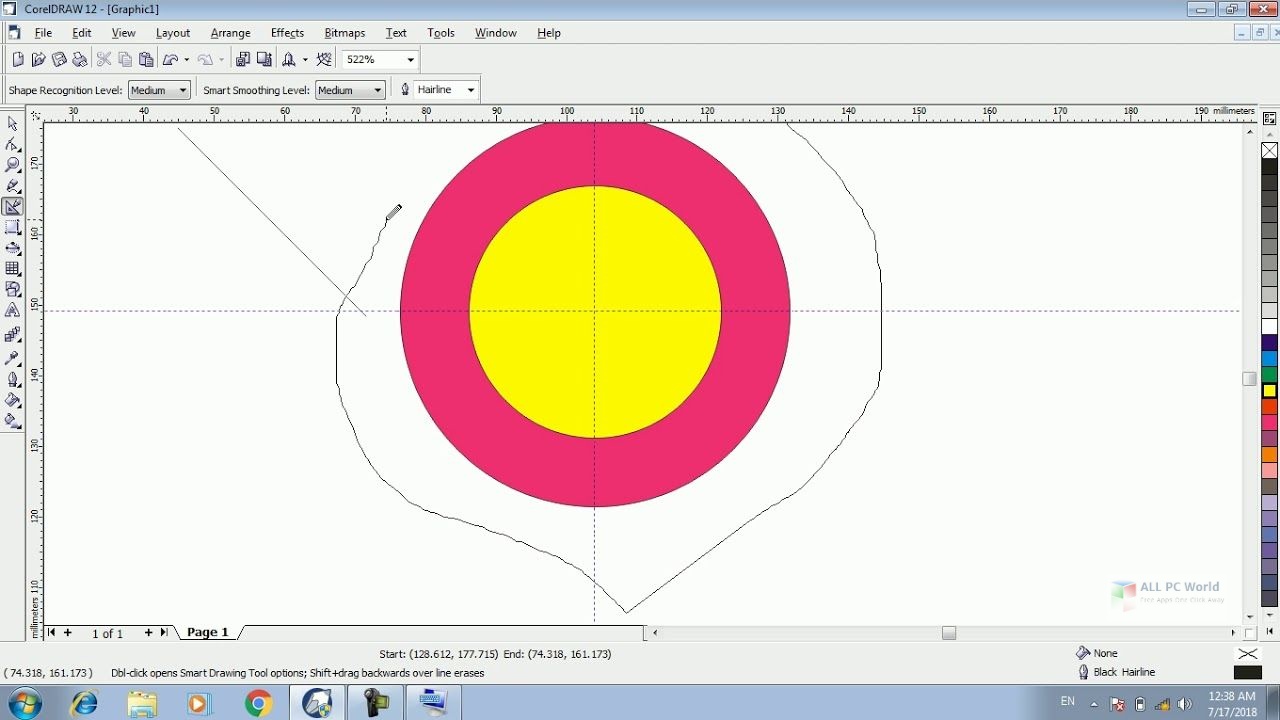Select the Shape tool
Viewport: 1280px width, 720px height.
click(13, 145)
